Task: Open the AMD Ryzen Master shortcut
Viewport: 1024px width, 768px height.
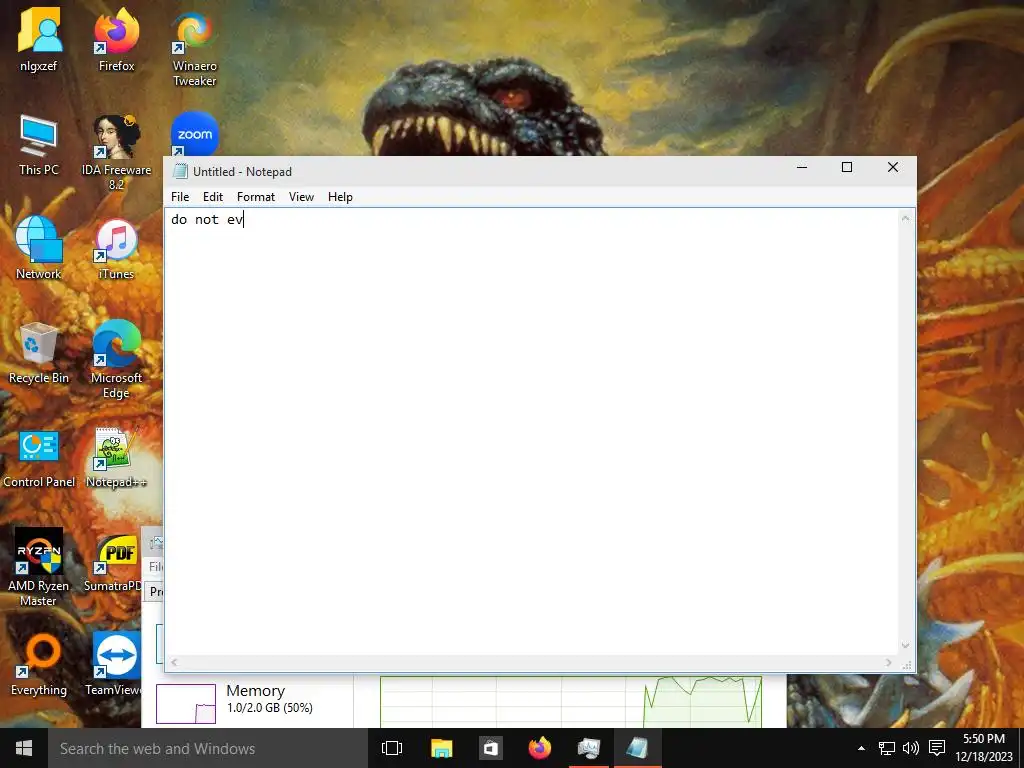Action: click(39, 567)
